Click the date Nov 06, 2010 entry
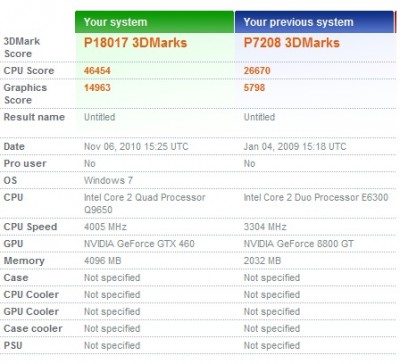Image resolution: width=400 pixels, height=364 pixels. pos(136,147)
